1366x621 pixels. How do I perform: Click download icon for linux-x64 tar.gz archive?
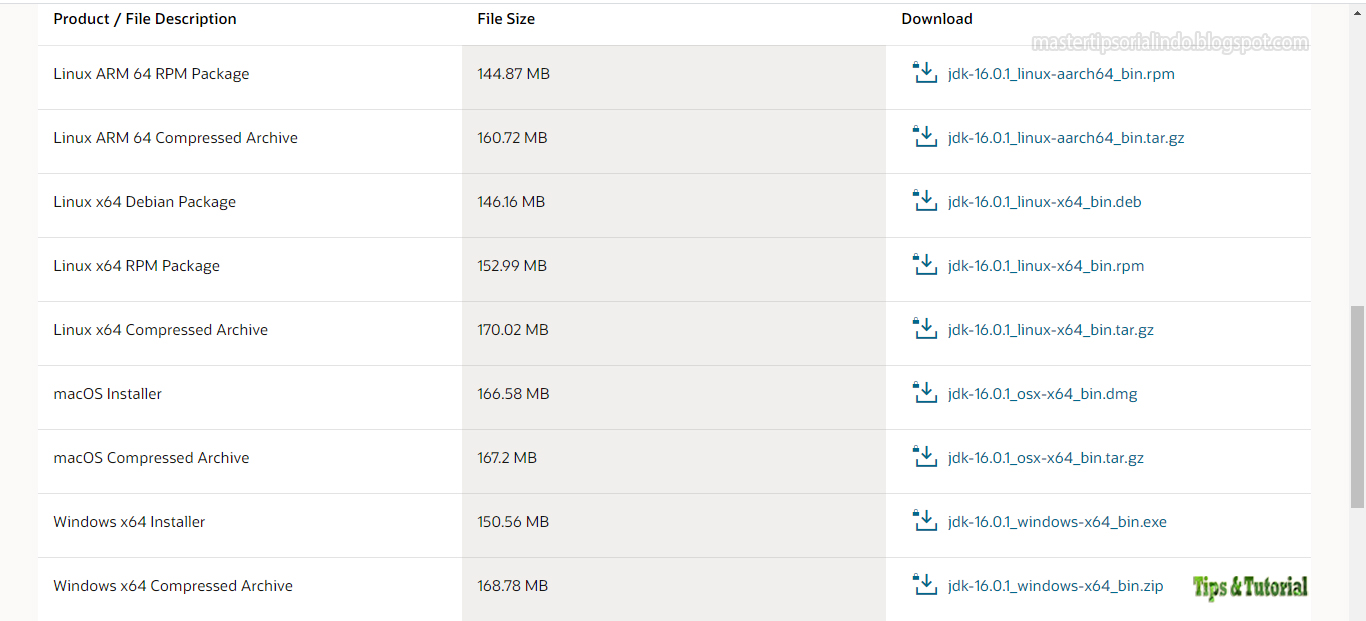pos(925,329)
